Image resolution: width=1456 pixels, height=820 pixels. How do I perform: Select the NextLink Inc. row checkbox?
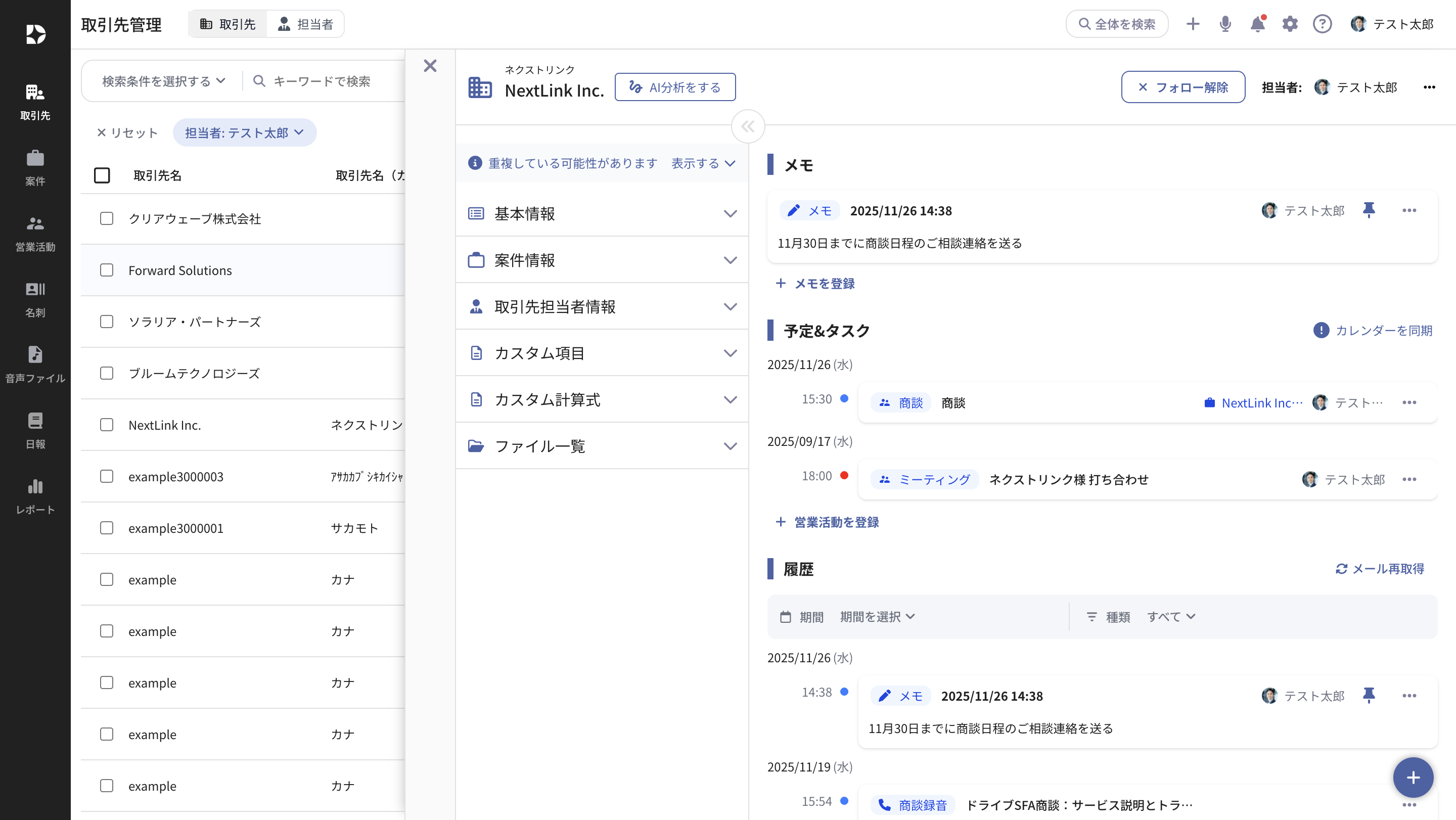(106, 425)
